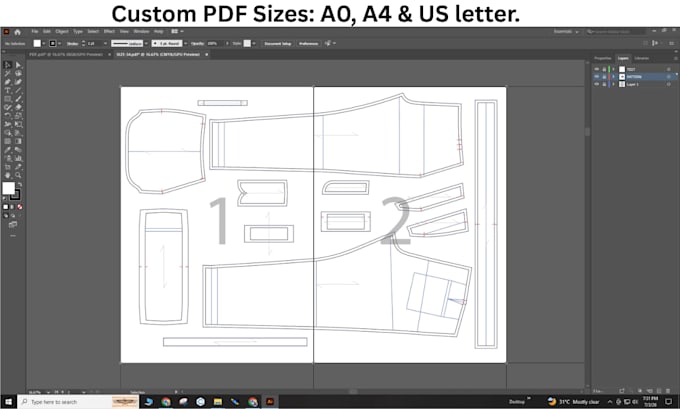Select the Shape Builder tool

(x=7, y=133)
